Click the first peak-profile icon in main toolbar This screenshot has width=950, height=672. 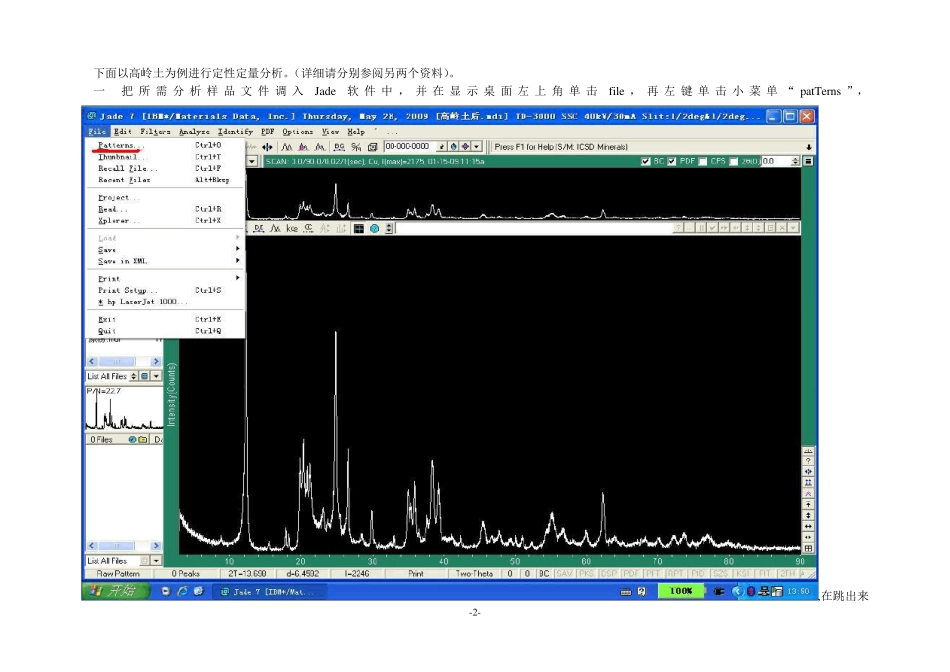coord(287,146)
